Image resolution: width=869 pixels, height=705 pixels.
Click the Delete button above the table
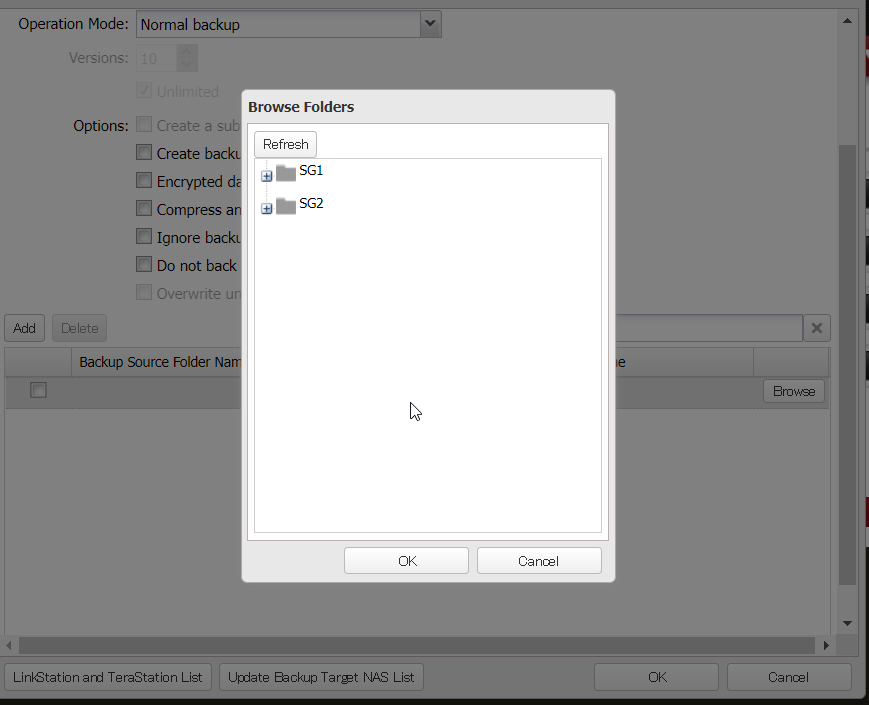click(79, 328)
